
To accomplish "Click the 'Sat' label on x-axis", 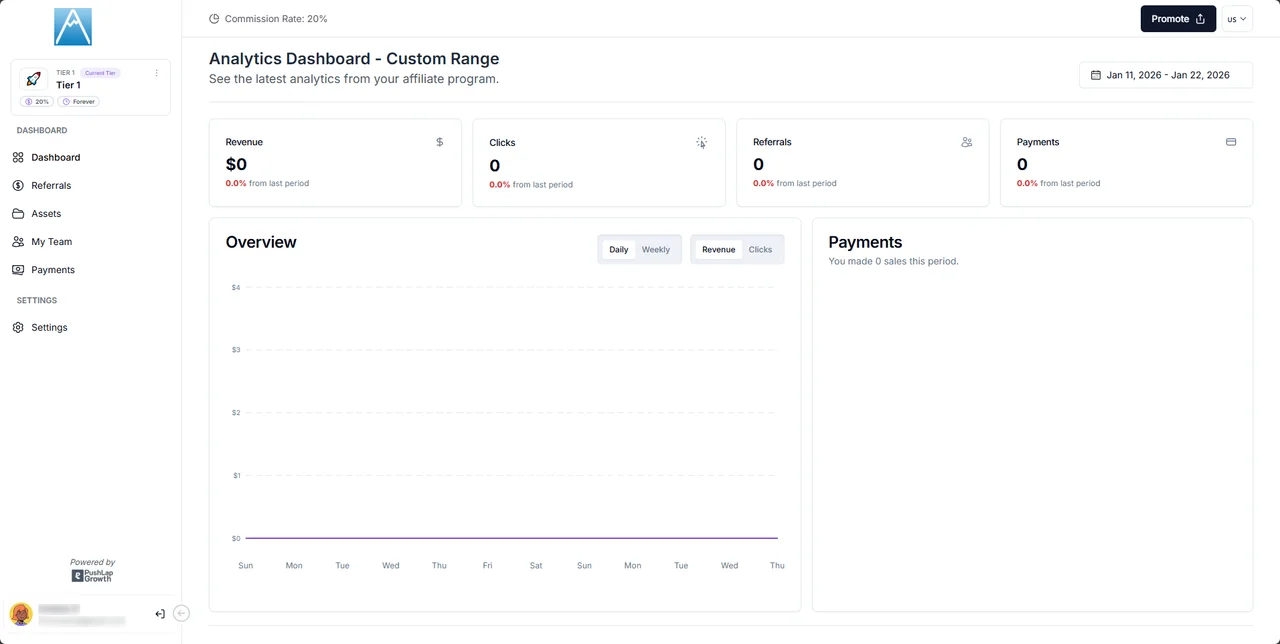I will pyautogui.click(x=536, y=566).
